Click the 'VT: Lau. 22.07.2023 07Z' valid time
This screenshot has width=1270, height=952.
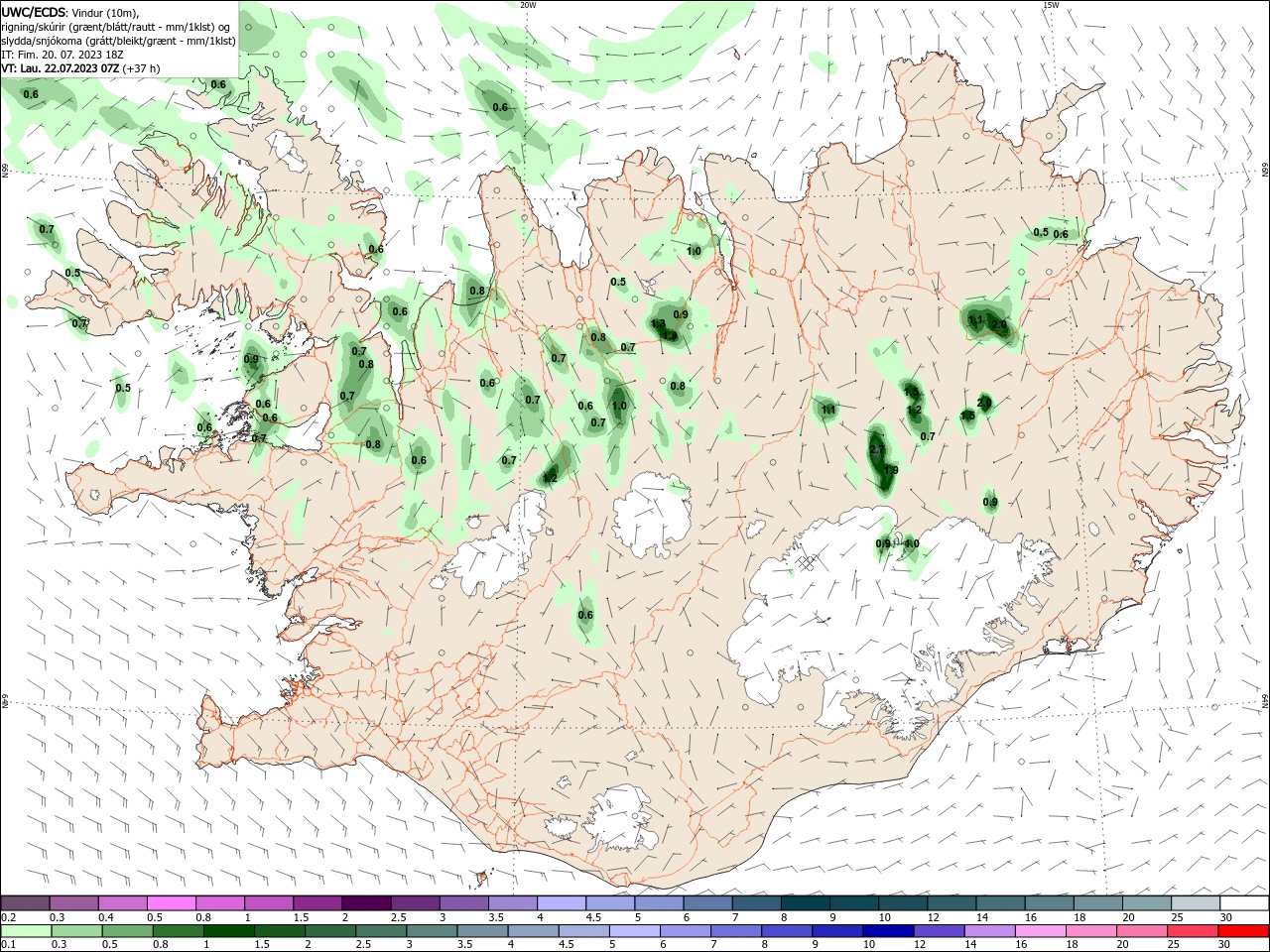[x=61, y=68]
